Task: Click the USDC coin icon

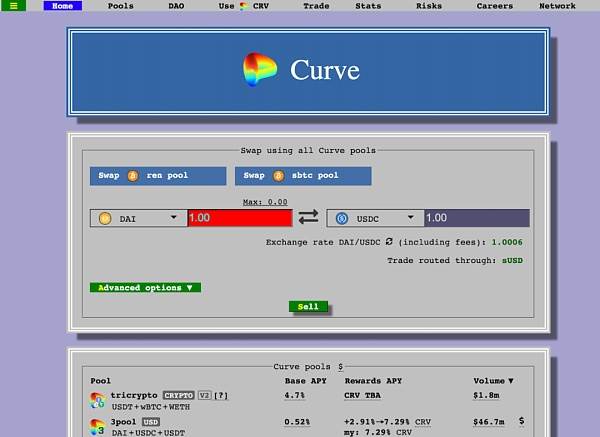Action: 342,218
